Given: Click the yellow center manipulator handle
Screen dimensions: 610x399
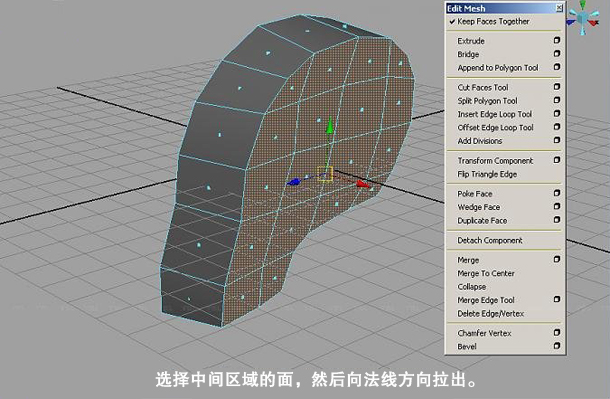Looking at the screenshot, I should tap(325, 173).
